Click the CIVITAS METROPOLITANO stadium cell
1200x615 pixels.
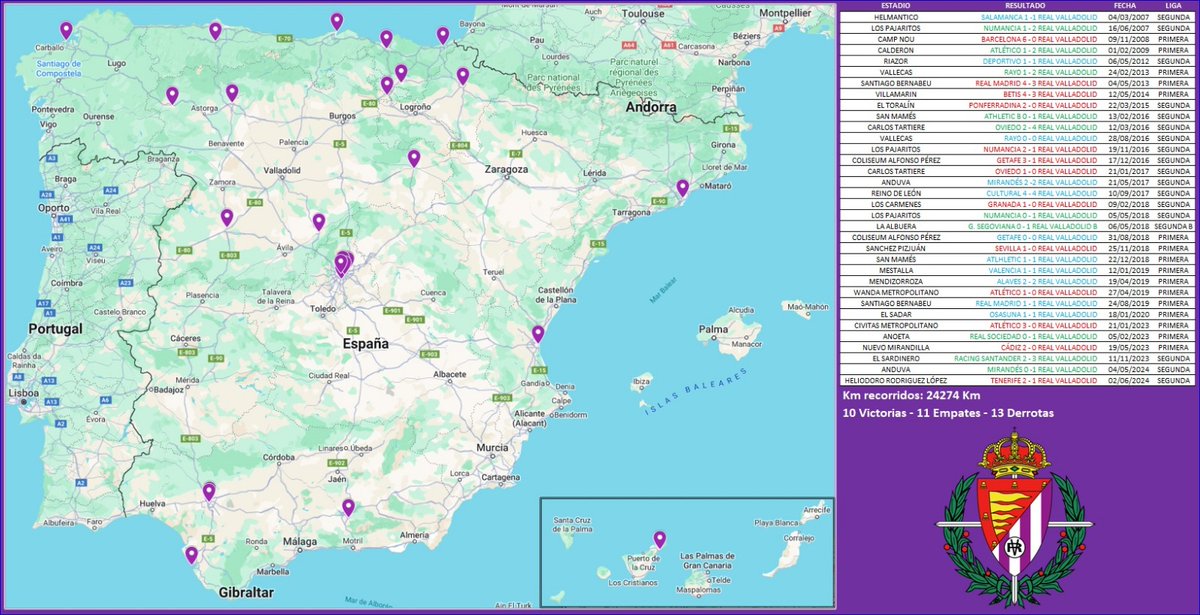(895, 325)
